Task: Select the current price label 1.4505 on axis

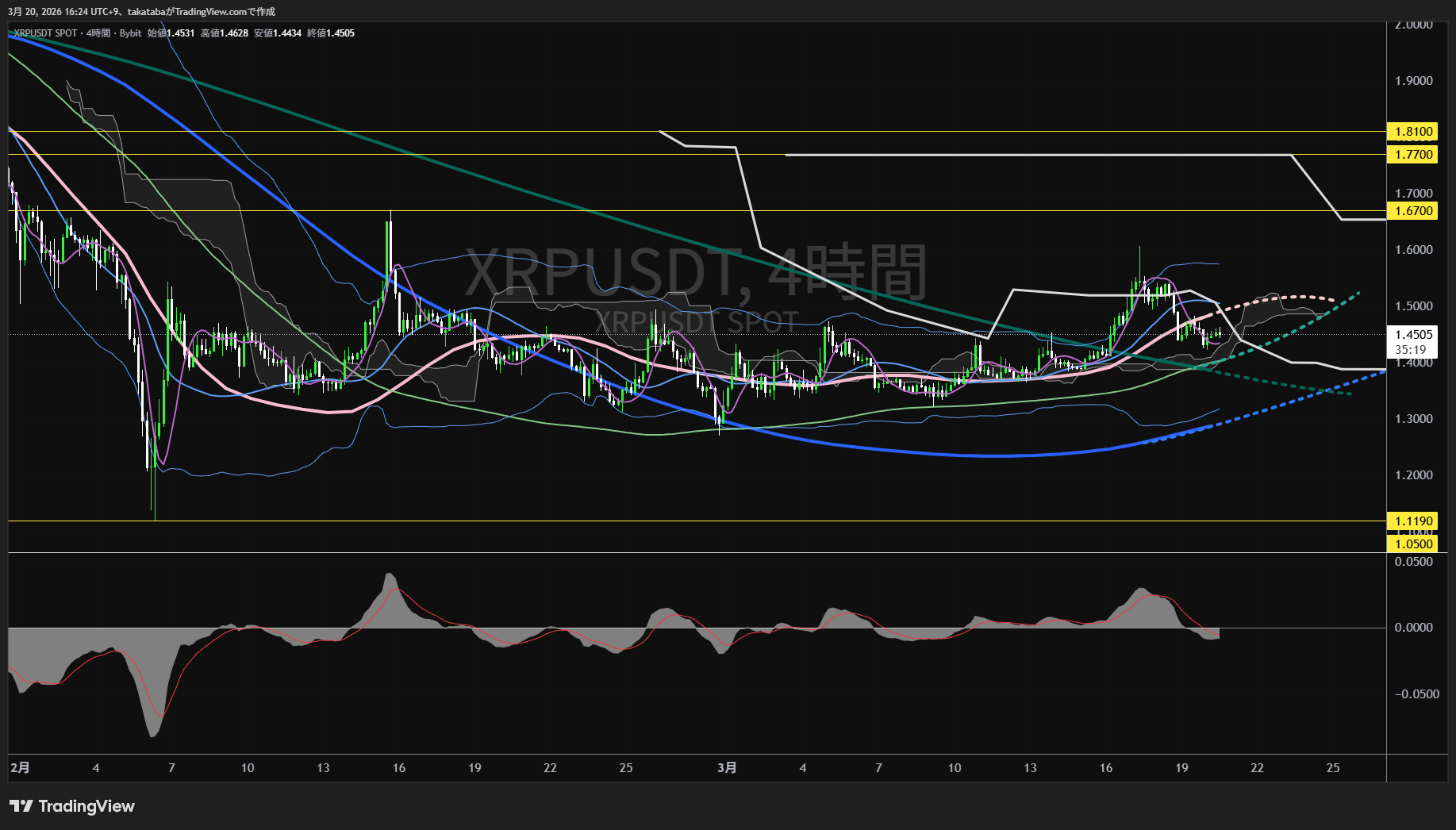Action: click(x=1413, y=334)
